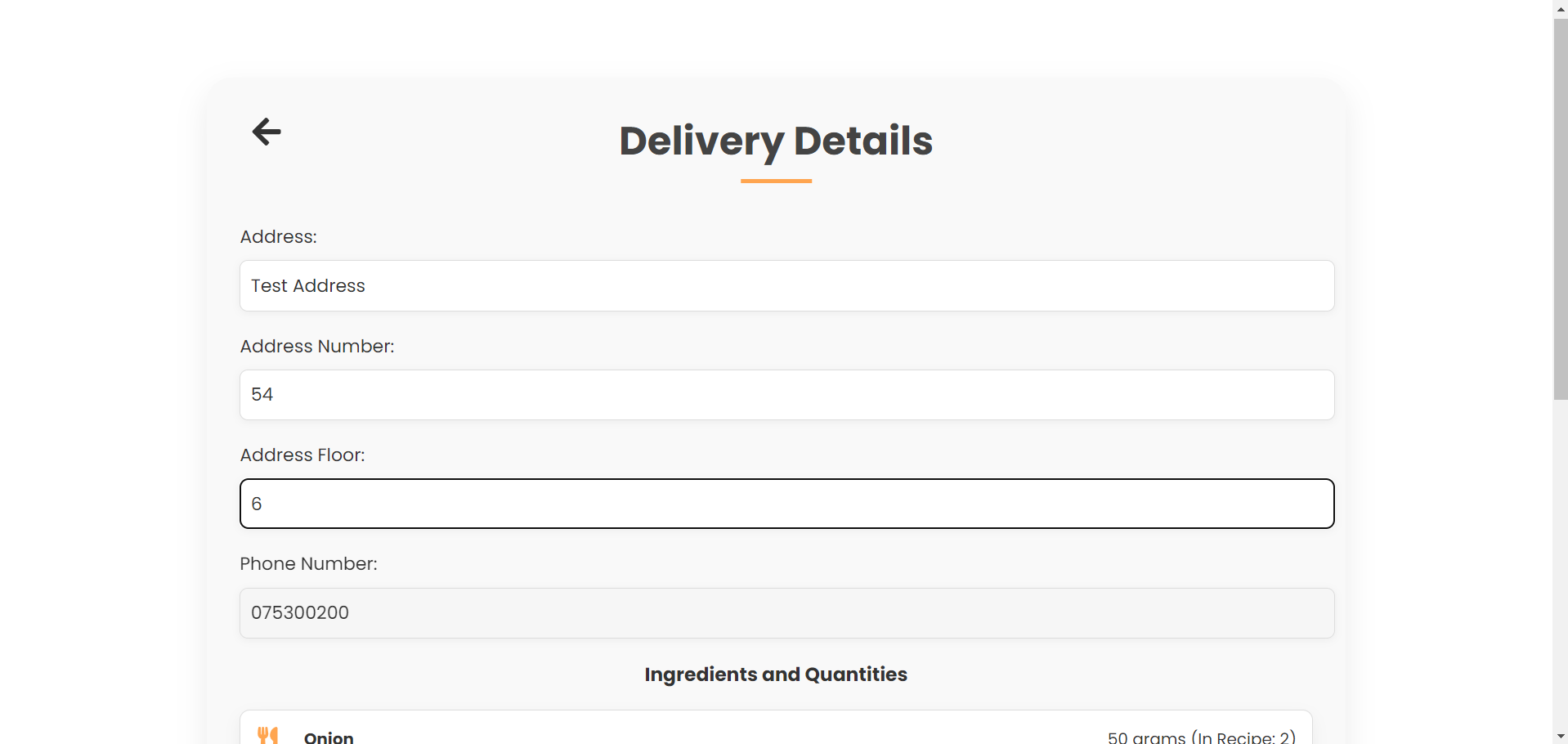
Task: Click the "Address Floor:" label
Action: point(302,455)
